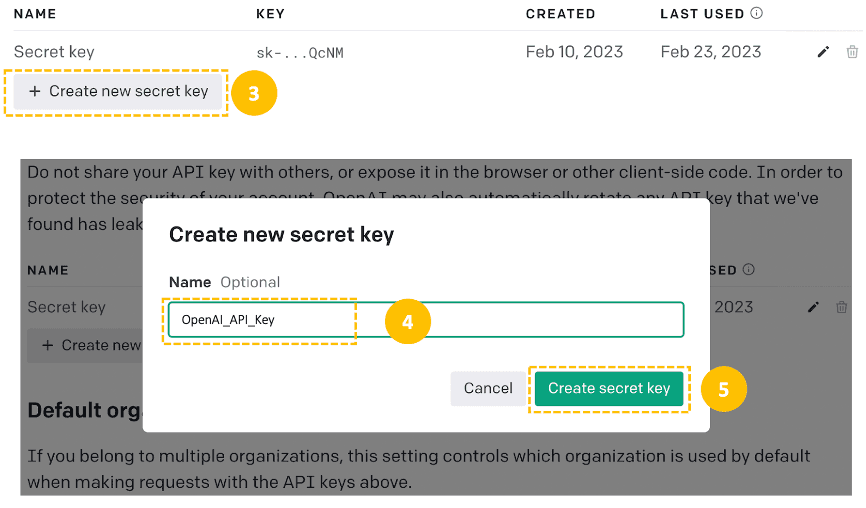The height and width of the screenshot is (508, 866).
Task: Click the info icon beside the top LAST USED header
Action: tap(756, 14)
